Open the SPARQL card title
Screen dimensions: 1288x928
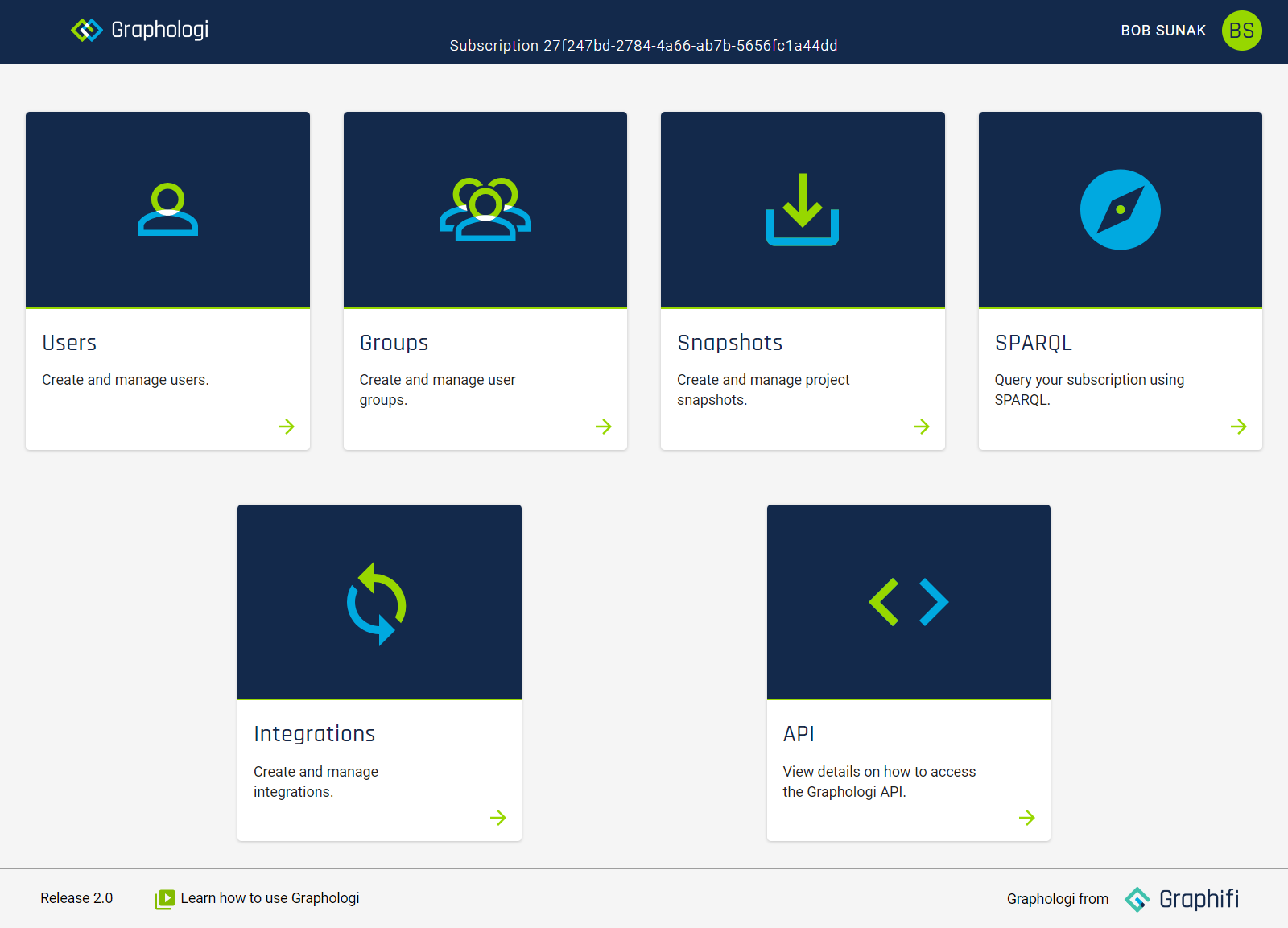1034,343
